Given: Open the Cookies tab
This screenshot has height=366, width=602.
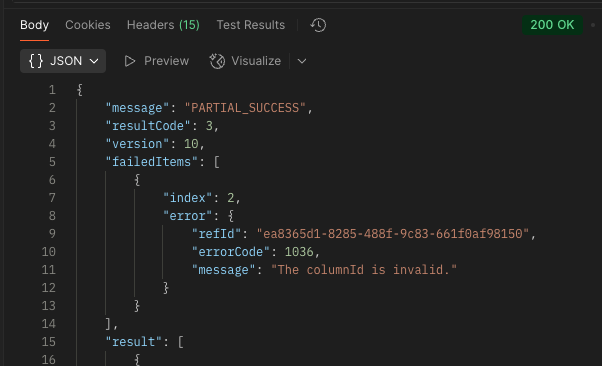Looking at the screenshot, I should [88, 25].
